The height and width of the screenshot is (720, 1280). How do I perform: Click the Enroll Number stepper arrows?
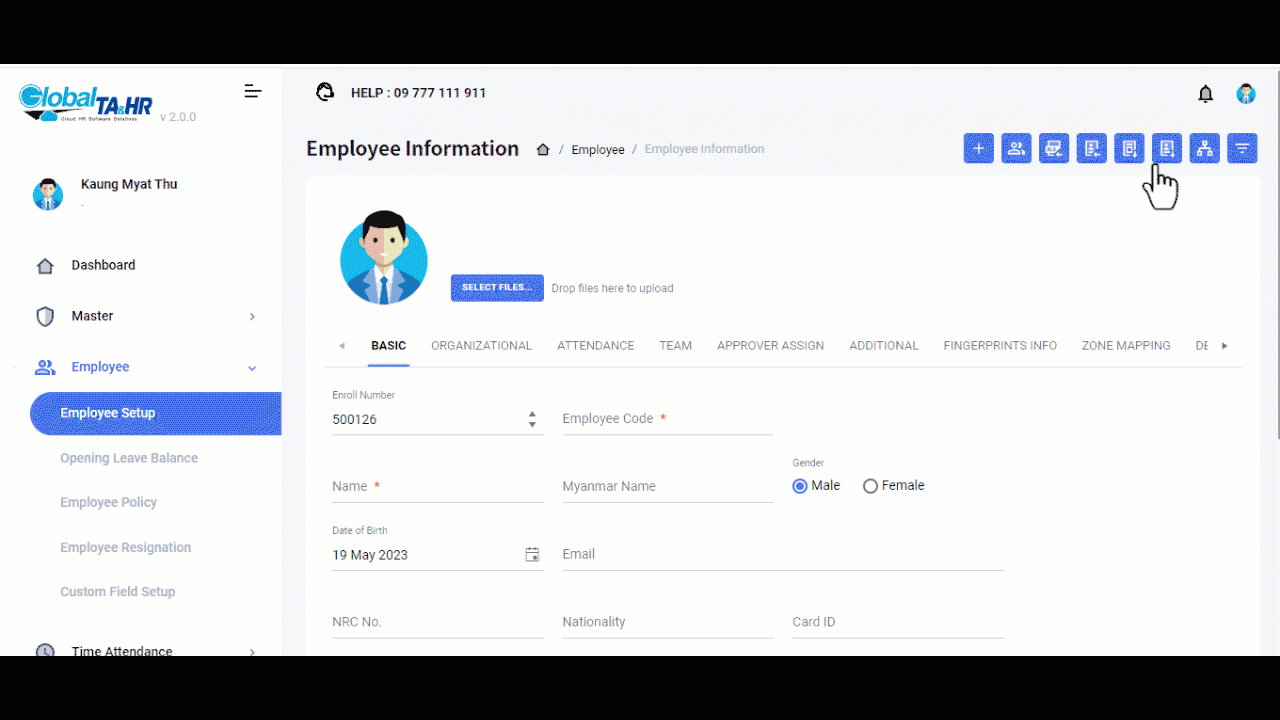pos(532,420)
